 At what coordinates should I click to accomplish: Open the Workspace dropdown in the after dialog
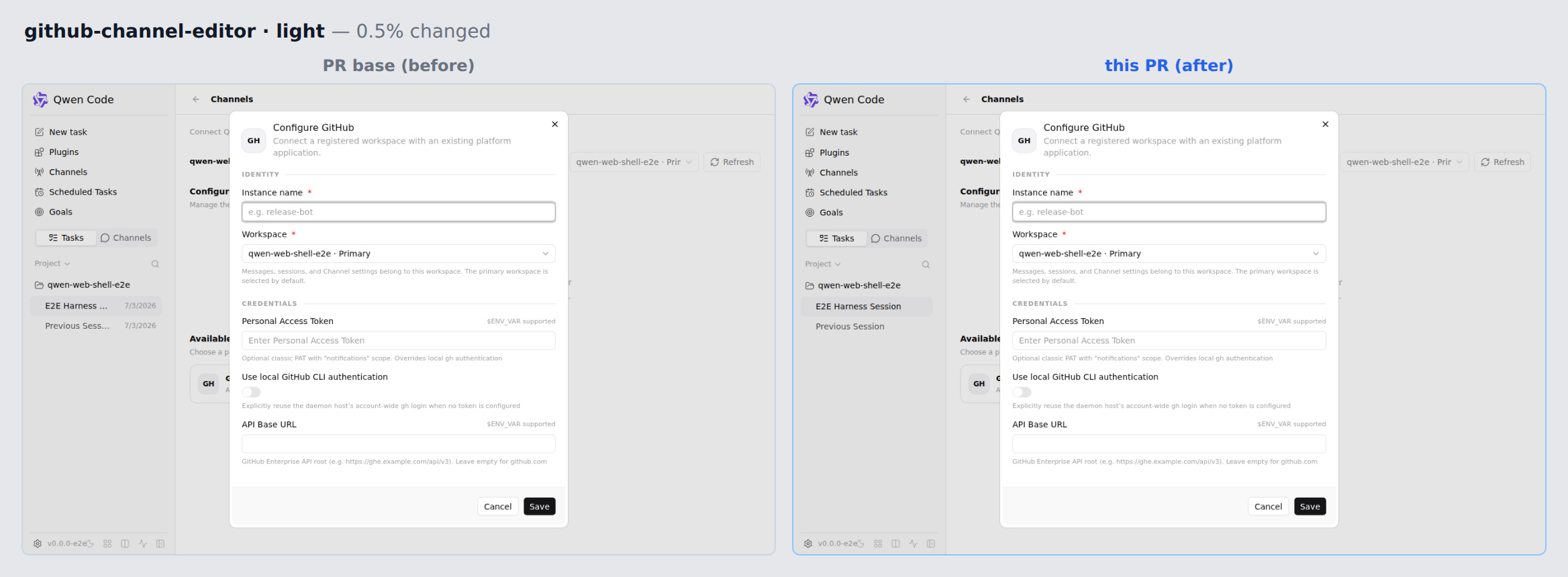click(x=1169, y=254)
